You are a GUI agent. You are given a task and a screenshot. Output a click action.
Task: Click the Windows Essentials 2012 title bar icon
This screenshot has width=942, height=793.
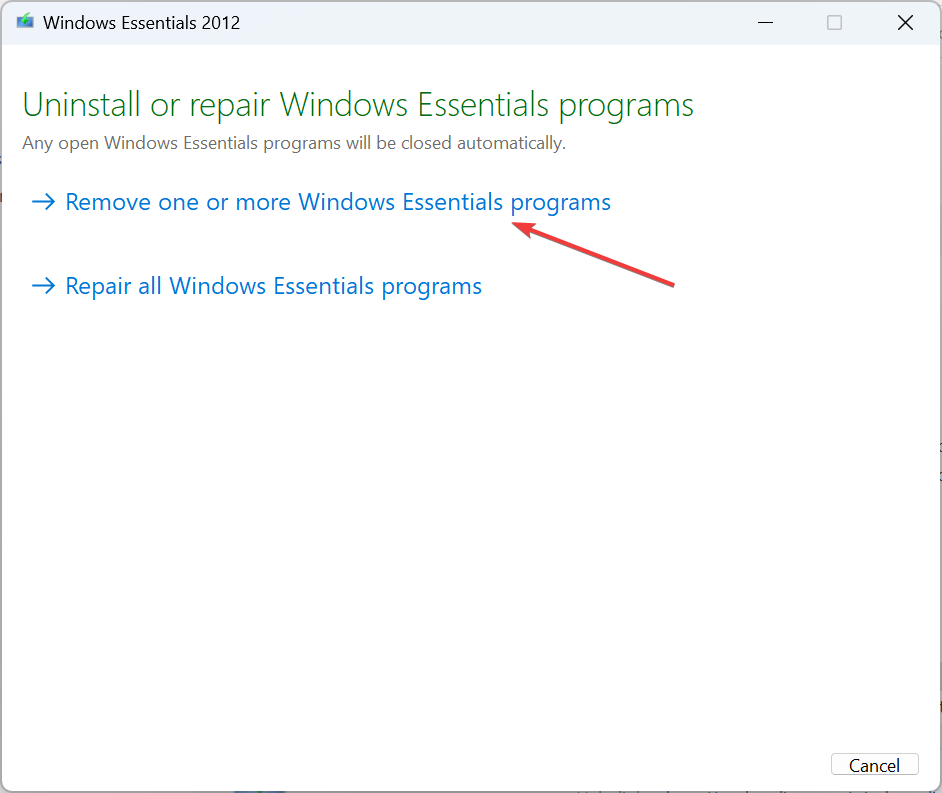point(25,22)
